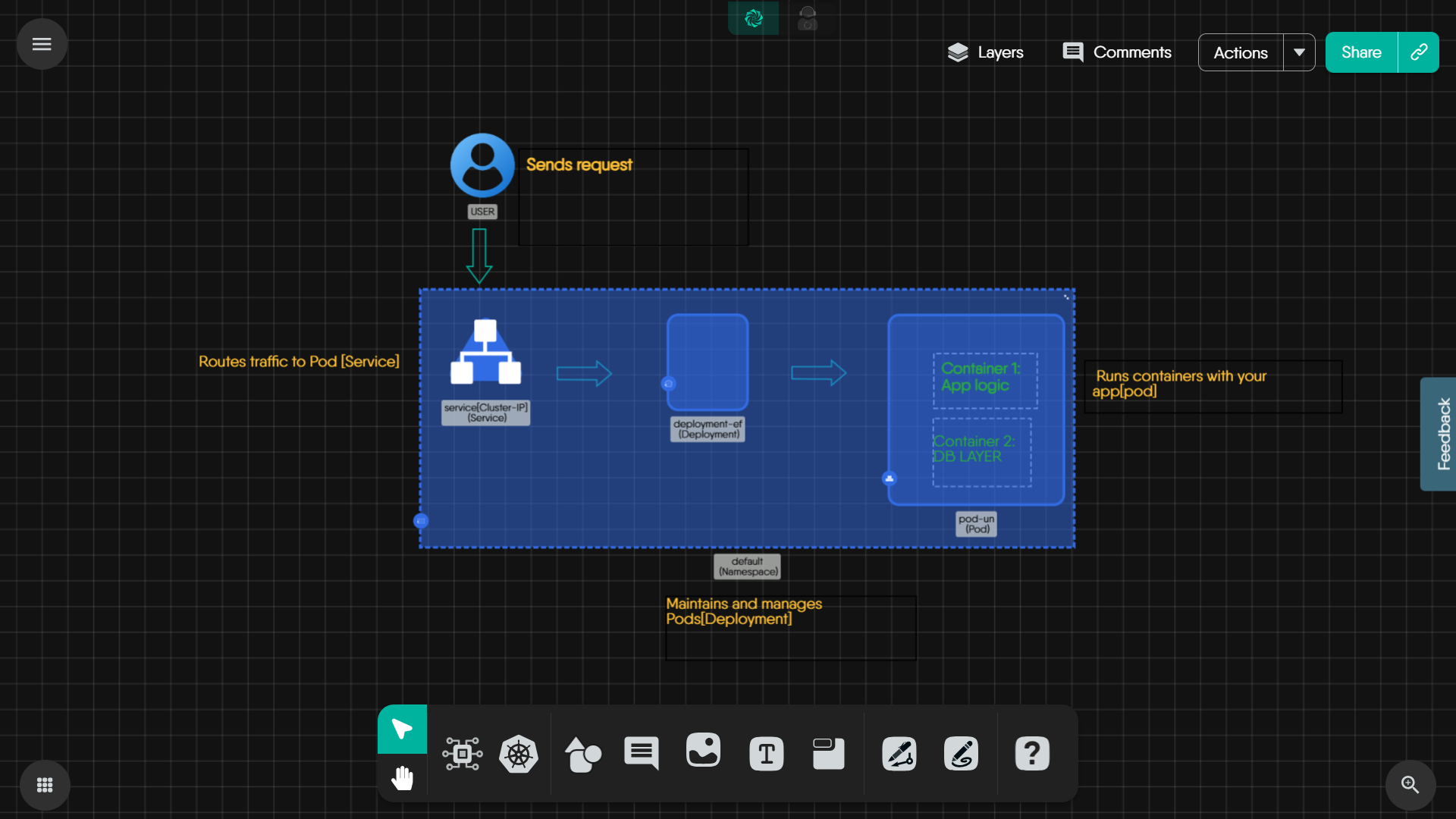
Task: Open the diagram node shapes tool
Action: [x=463, y=753]
